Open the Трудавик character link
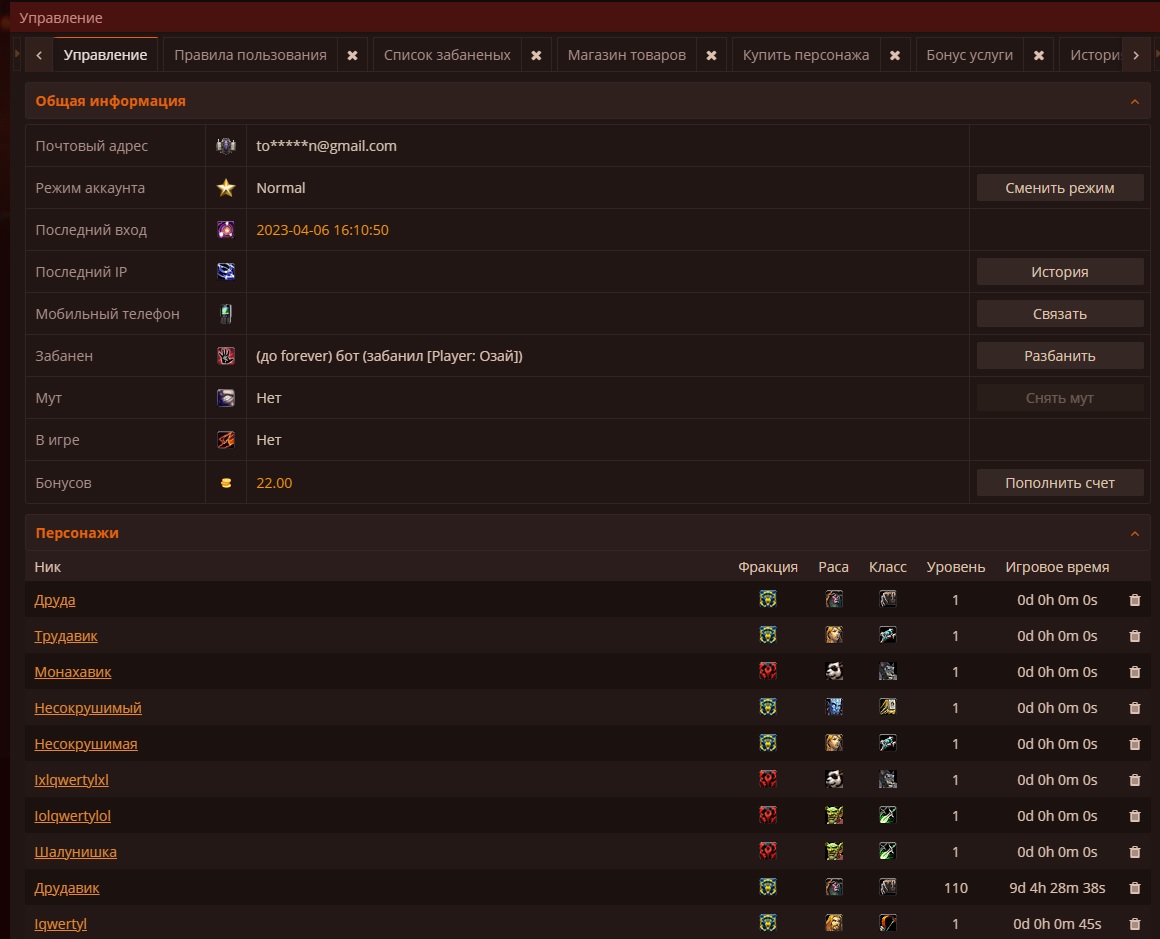This screenshot has height=939, width=1160. coord(66,636)
